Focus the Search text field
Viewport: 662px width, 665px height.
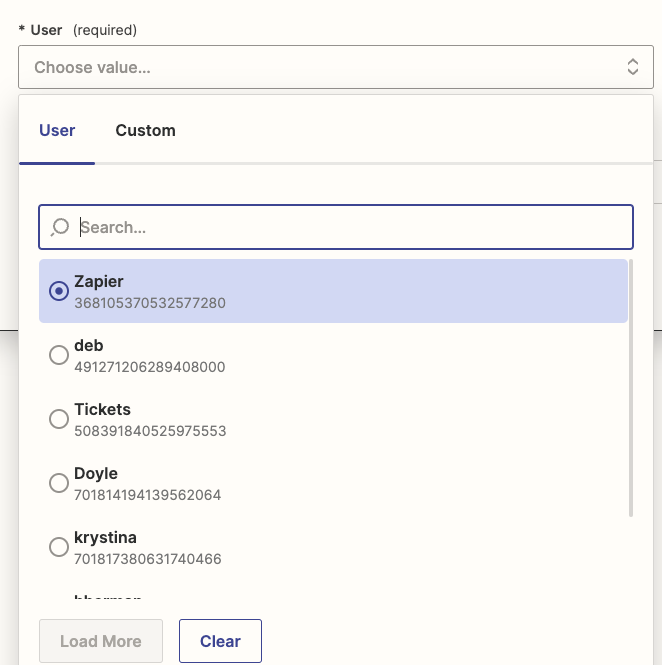tap(350, 227)
